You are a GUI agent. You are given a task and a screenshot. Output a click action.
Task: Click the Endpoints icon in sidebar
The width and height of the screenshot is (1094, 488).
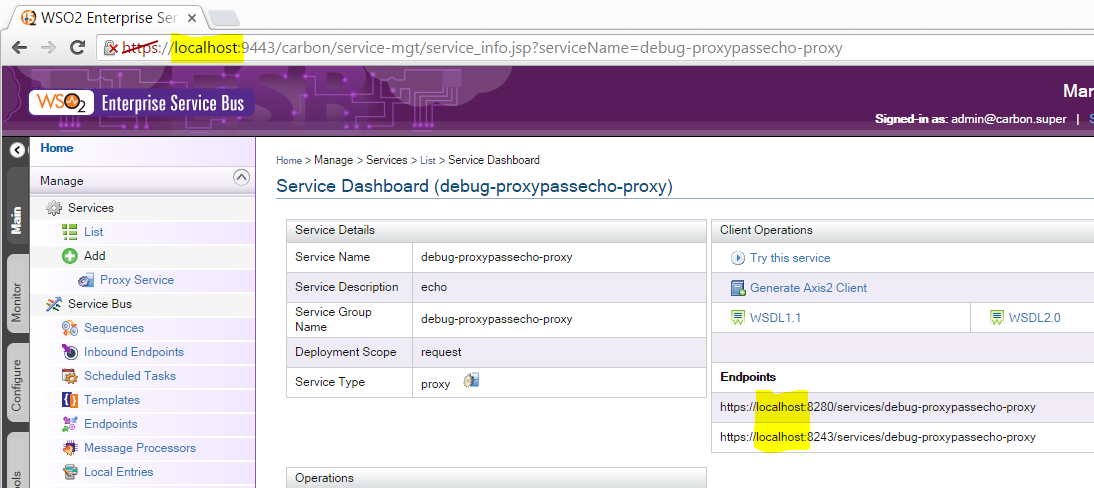click(x=69, y=424)
